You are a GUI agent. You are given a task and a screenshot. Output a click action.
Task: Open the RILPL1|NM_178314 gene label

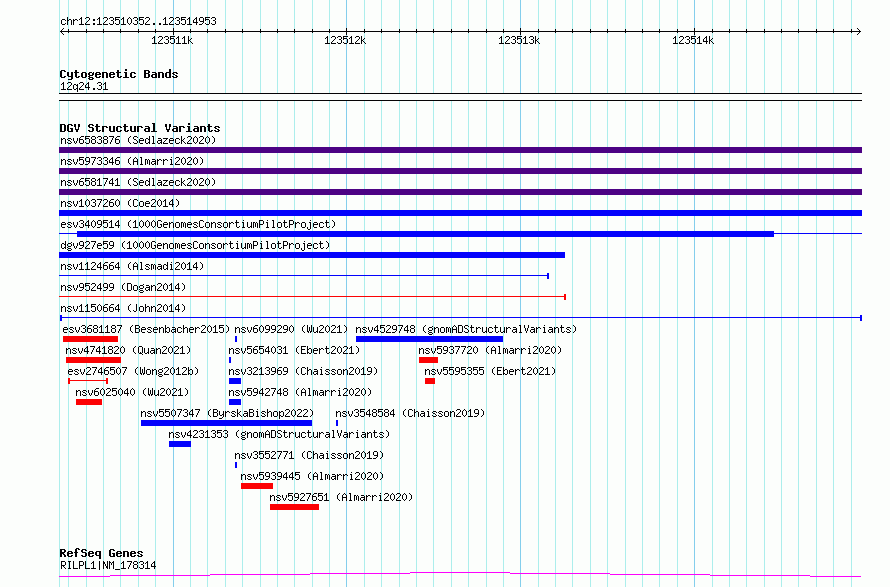pos(108,565)
